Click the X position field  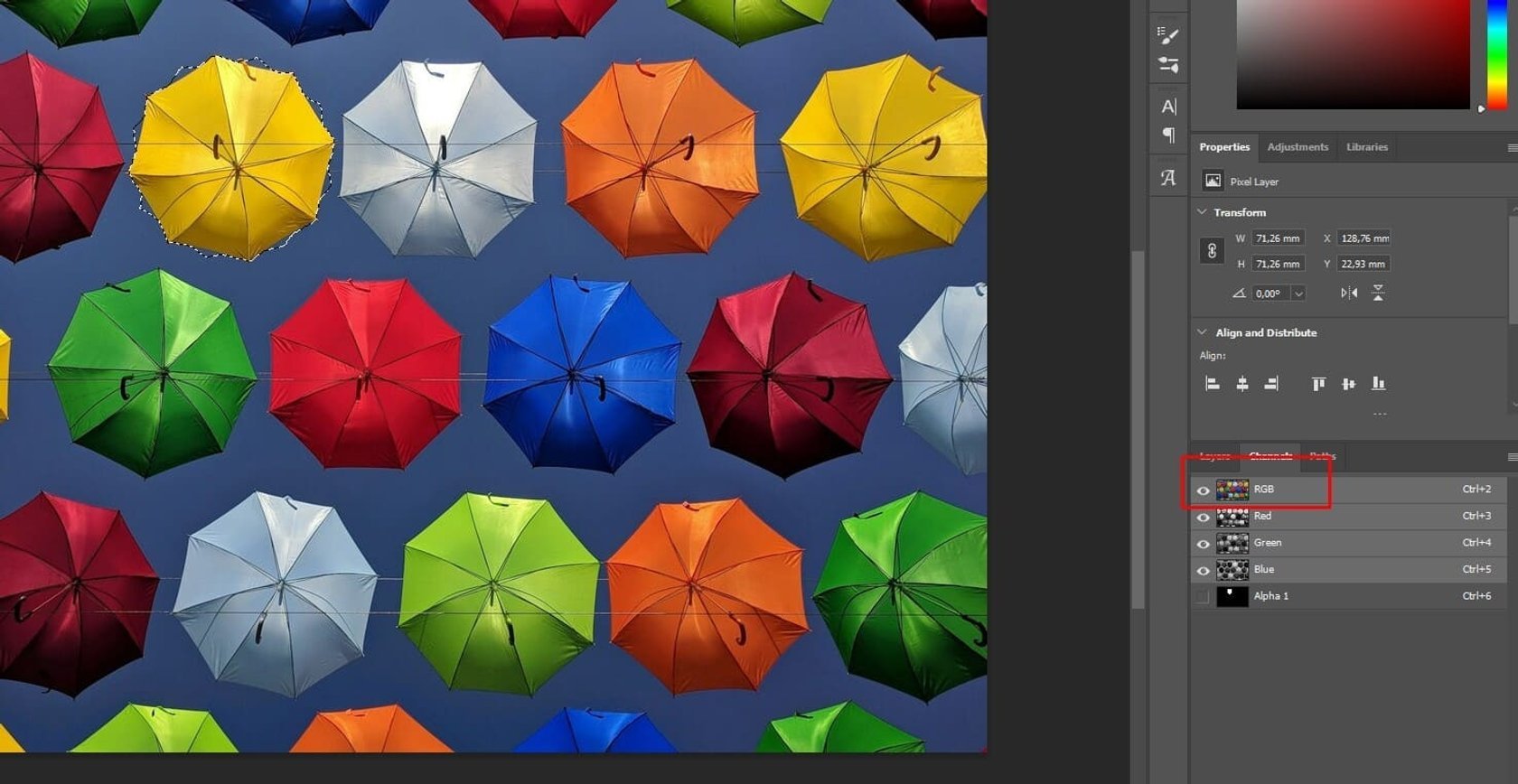pyautogui.click(x=1363, y=238)
